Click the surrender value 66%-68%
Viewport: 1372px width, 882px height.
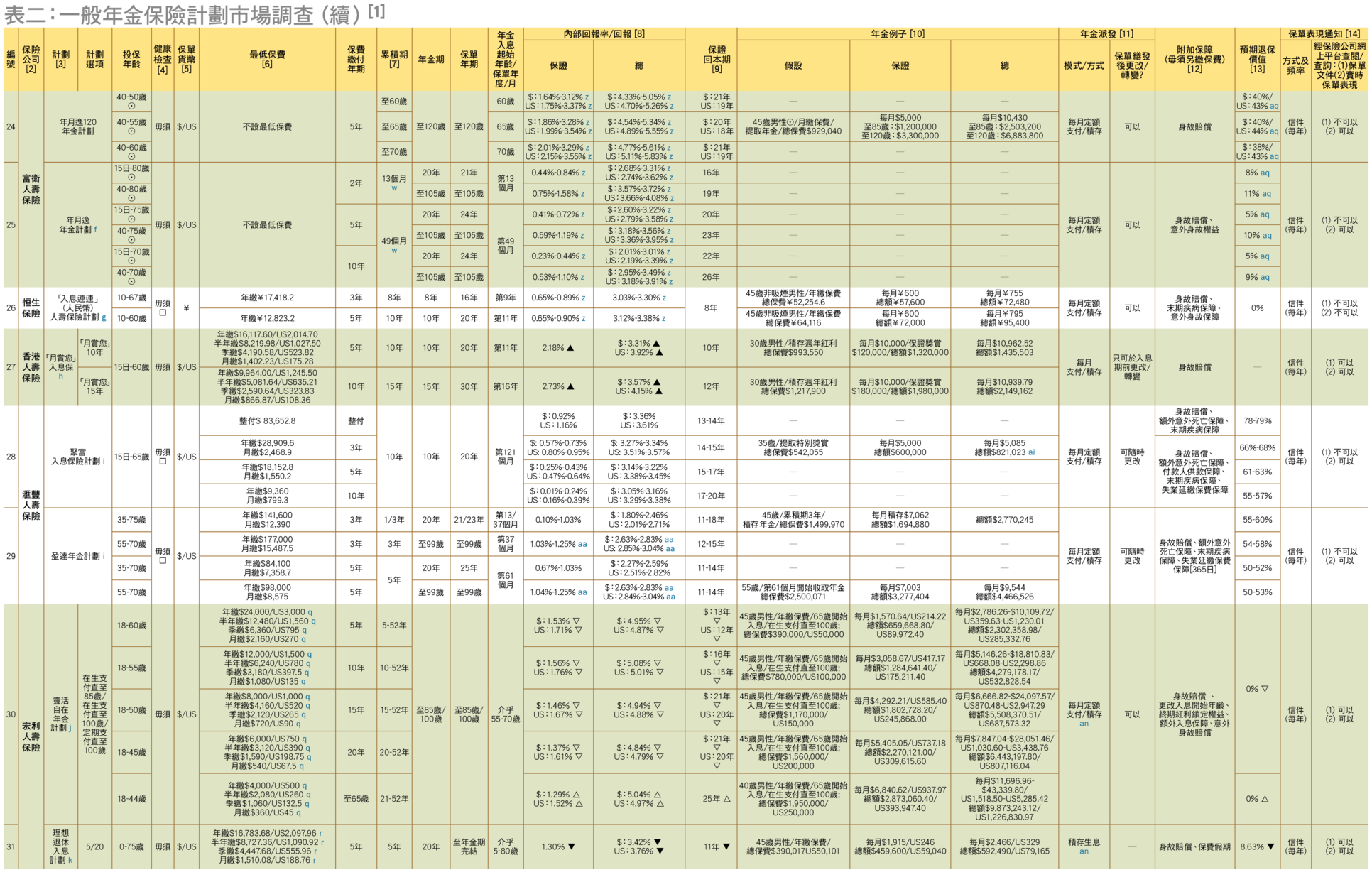[x=1257, y=447]
